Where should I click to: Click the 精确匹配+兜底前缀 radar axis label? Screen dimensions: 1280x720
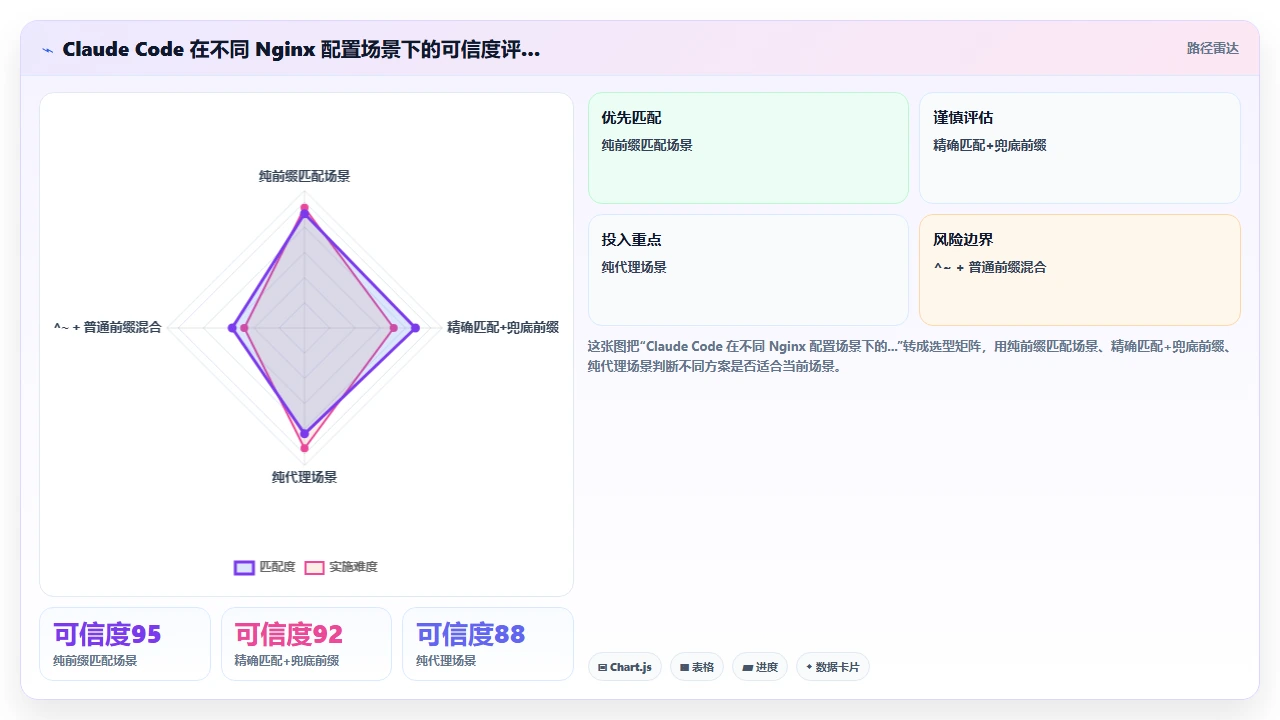click(x=503, y=327)
